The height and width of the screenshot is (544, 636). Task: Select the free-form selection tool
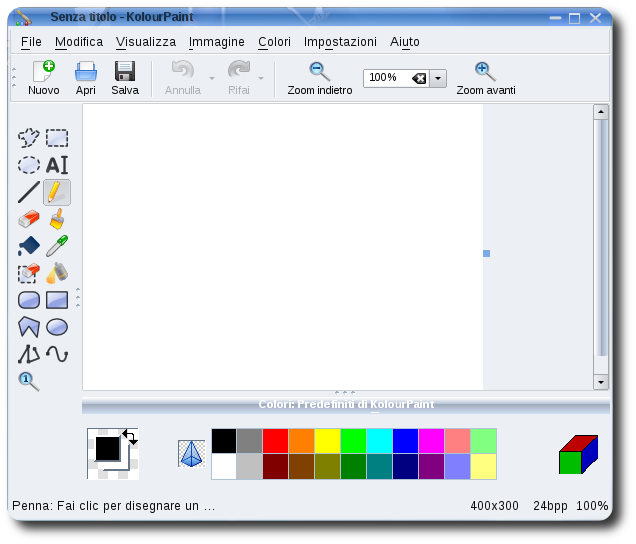click(28, 138)
